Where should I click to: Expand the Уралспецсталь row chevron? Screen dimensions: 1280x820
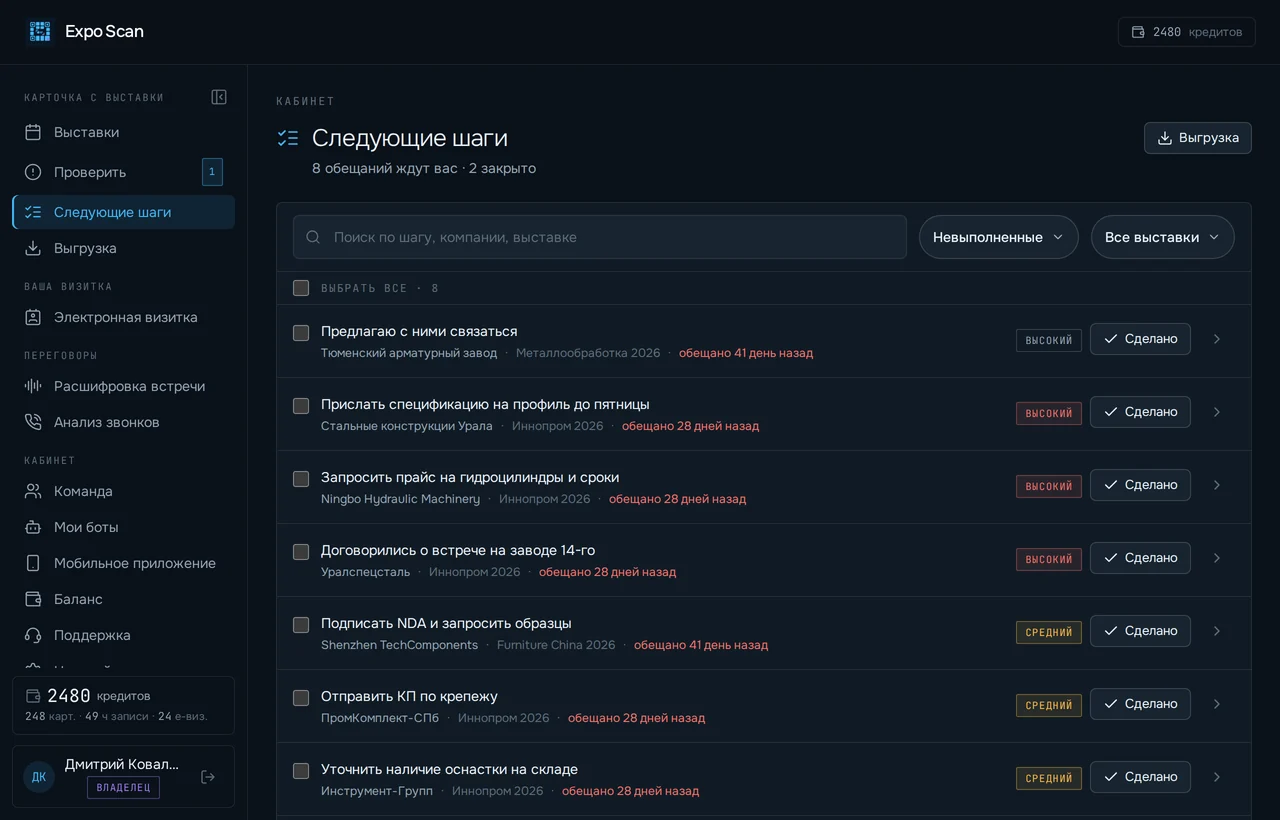pos(1217,558)
